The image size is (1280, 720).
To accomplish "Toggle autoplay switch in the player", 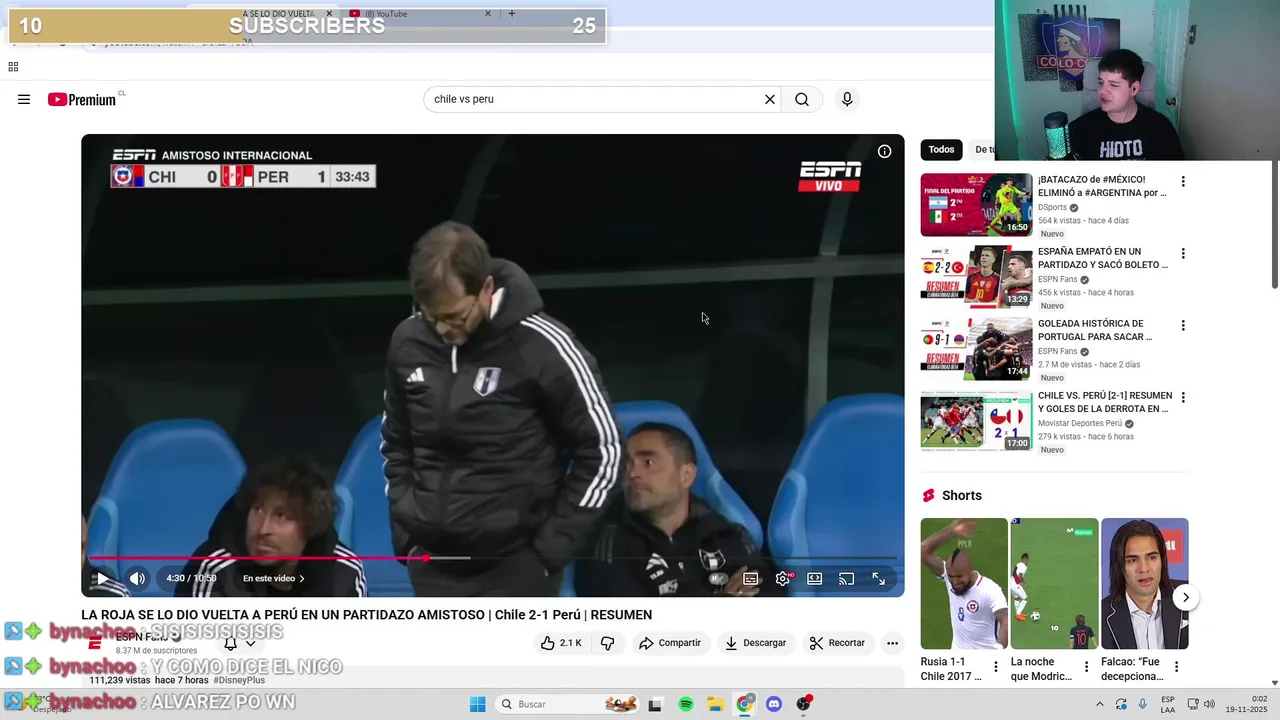I will coord(717,578).
